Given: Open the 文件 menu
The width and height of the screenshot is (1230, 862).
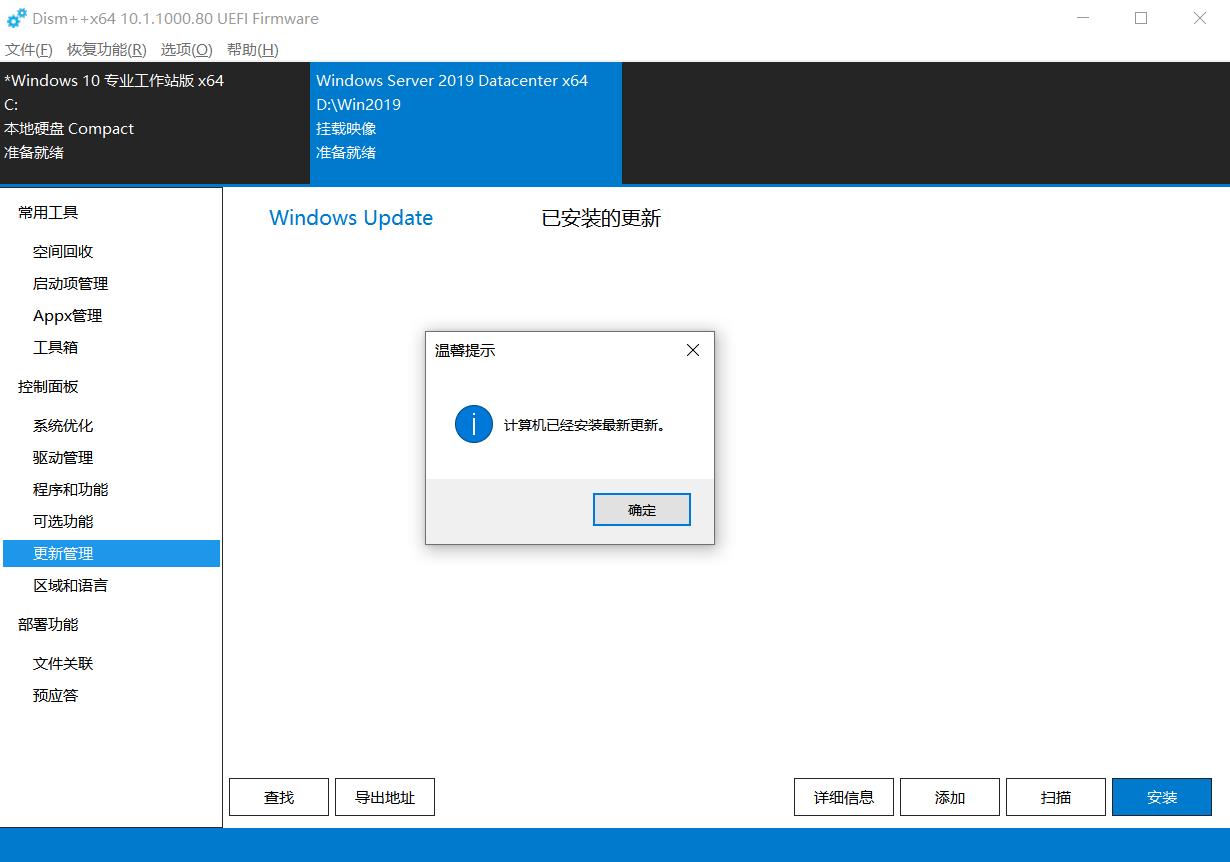Looking at the screenshot, I should click(26, 49).
